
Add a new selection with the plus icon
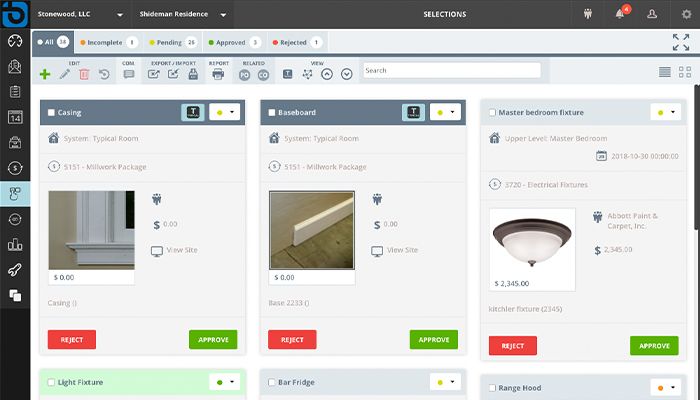click(45, 74)
